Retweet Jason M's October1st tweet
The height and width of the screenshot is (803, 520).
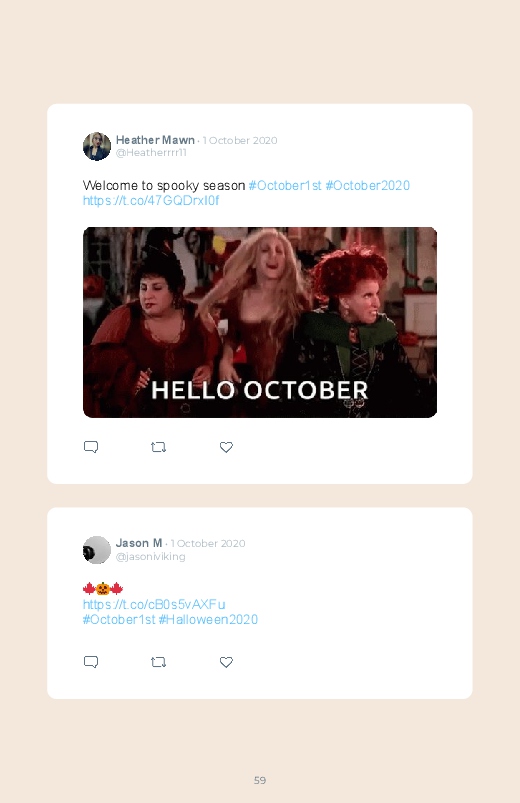(158, 662)
